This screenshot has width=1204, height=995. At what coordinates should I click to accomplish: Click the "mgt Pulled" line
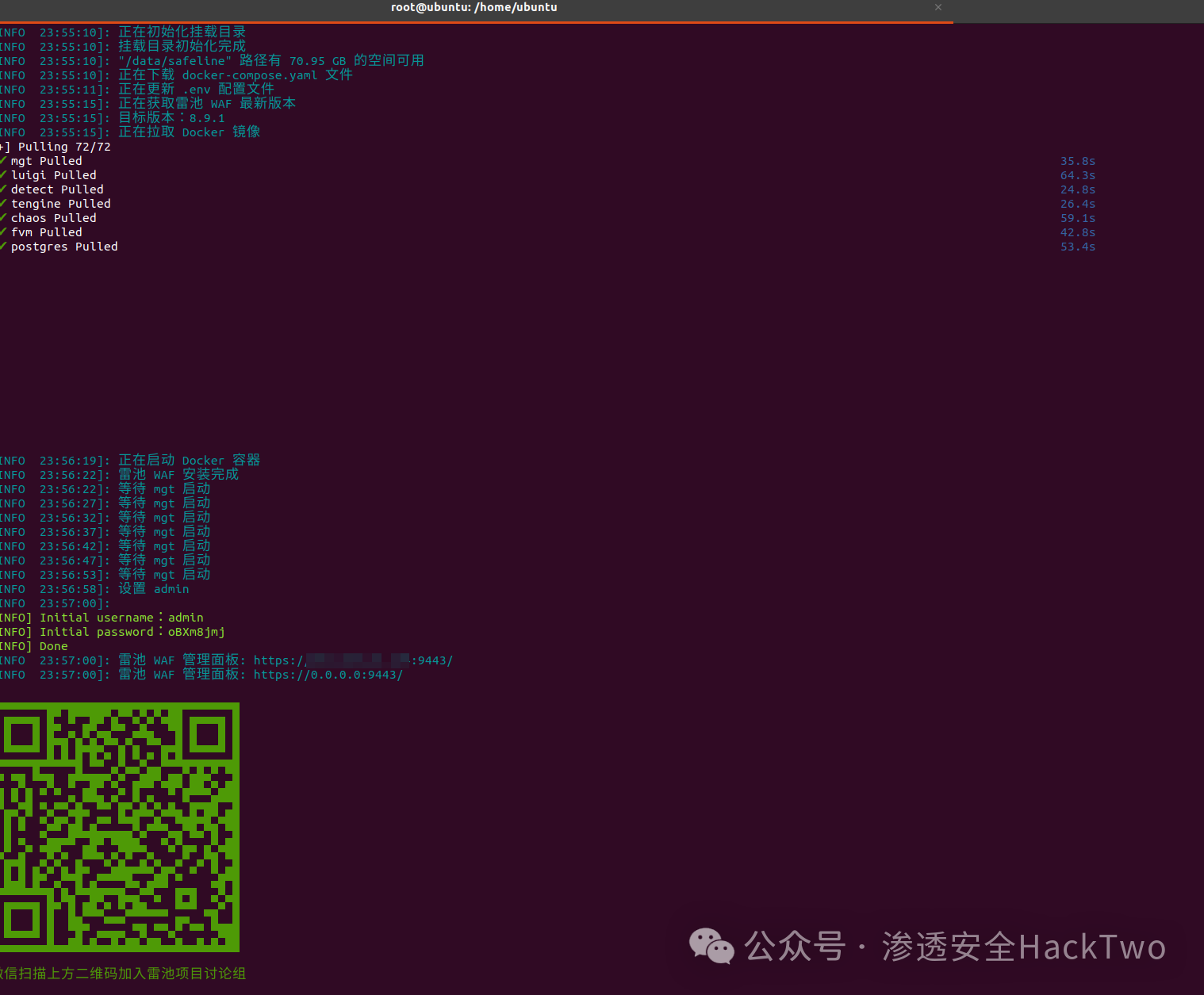click(x=46, y=161)
